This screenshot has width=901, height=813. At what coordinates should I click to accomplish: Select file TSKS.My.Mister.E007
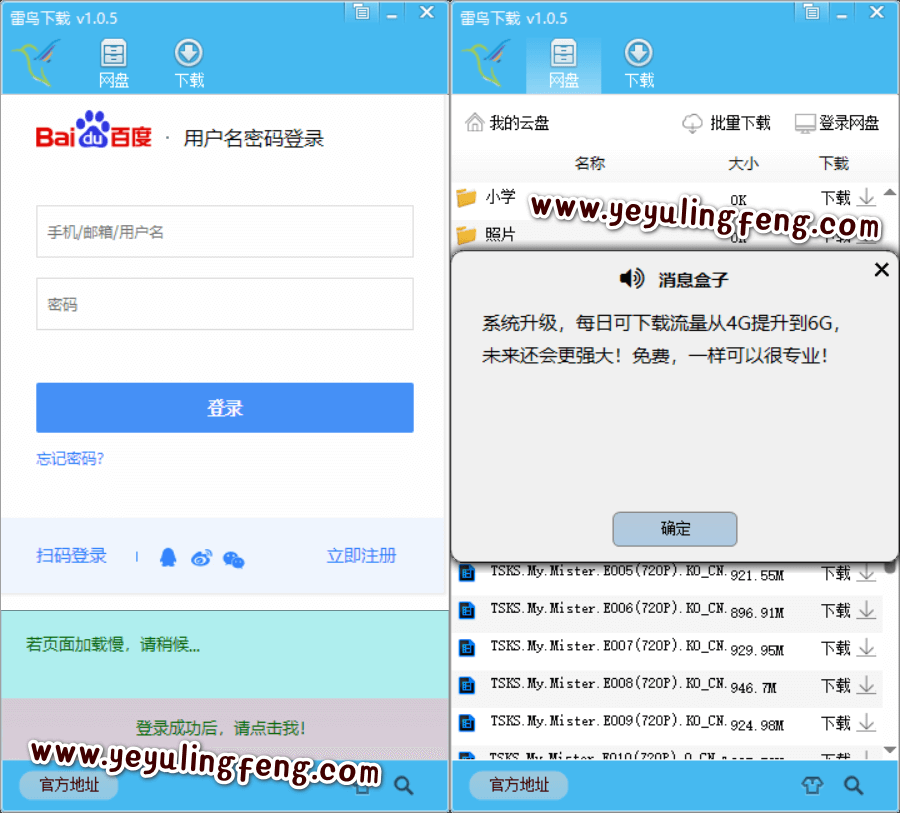(x=609, y=646)
